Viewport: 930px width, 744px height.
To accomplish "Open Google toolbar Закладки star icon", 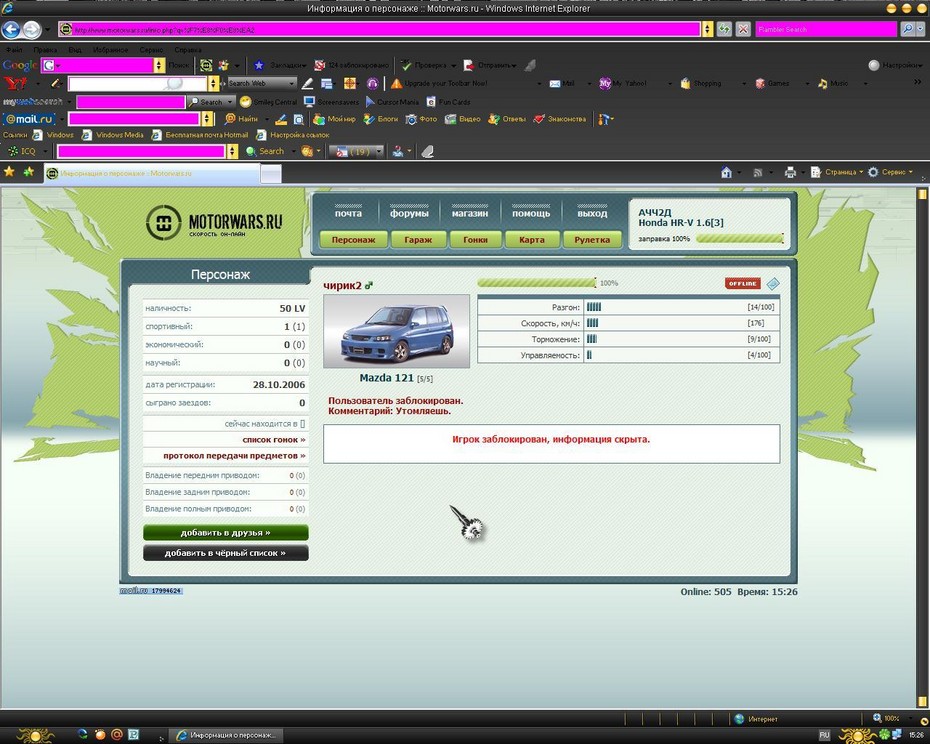I will tap(259, 65).
